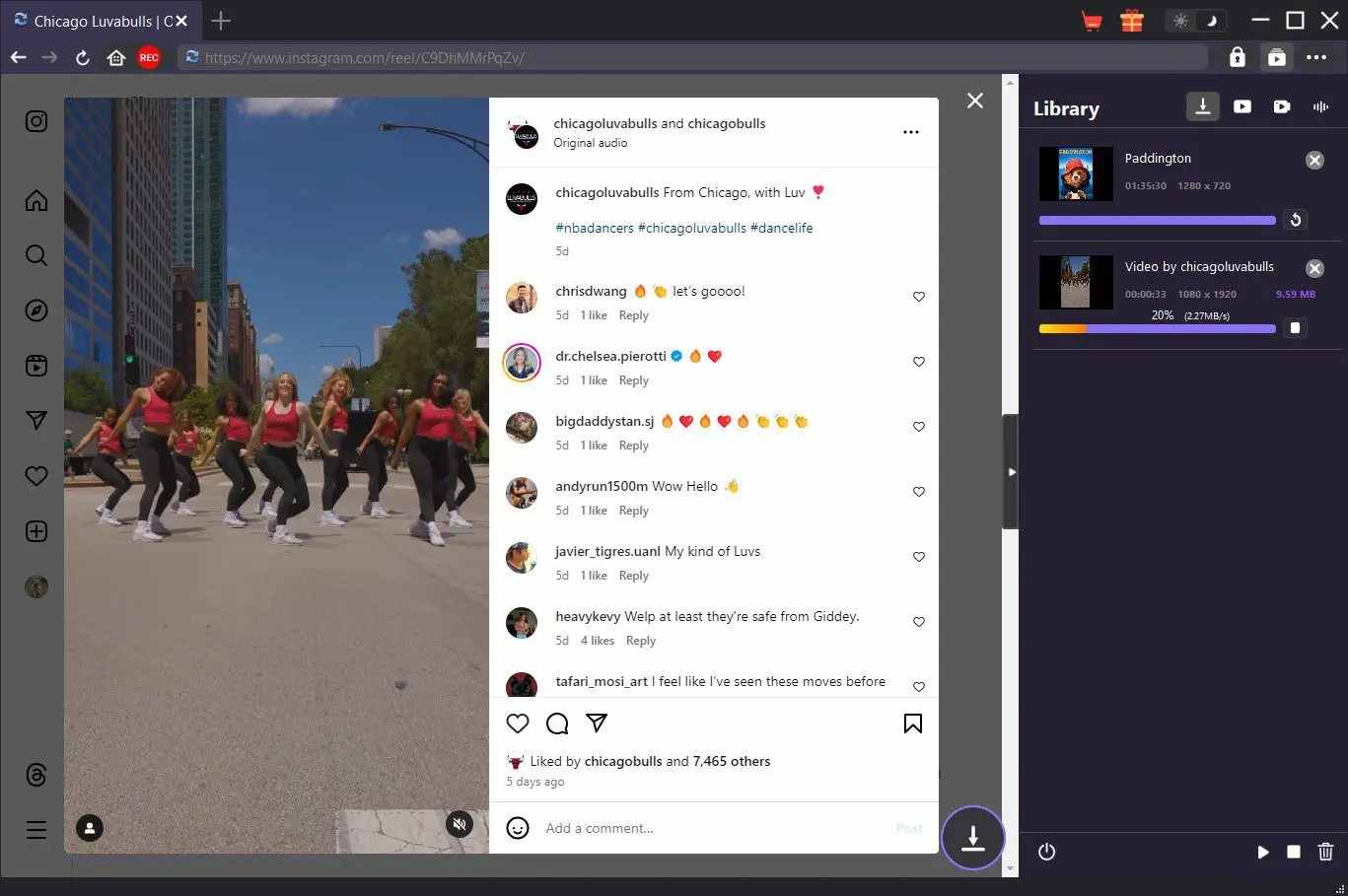Click the chicagoluvabulls download progress bar
The image size is (1348, 896).
coord(1158,328)
